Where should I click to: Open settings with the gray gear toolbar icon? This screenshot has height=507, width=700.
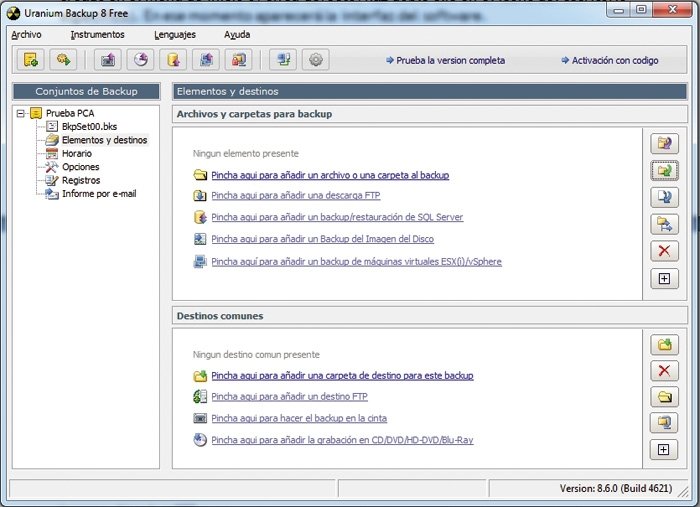[316, 60]
